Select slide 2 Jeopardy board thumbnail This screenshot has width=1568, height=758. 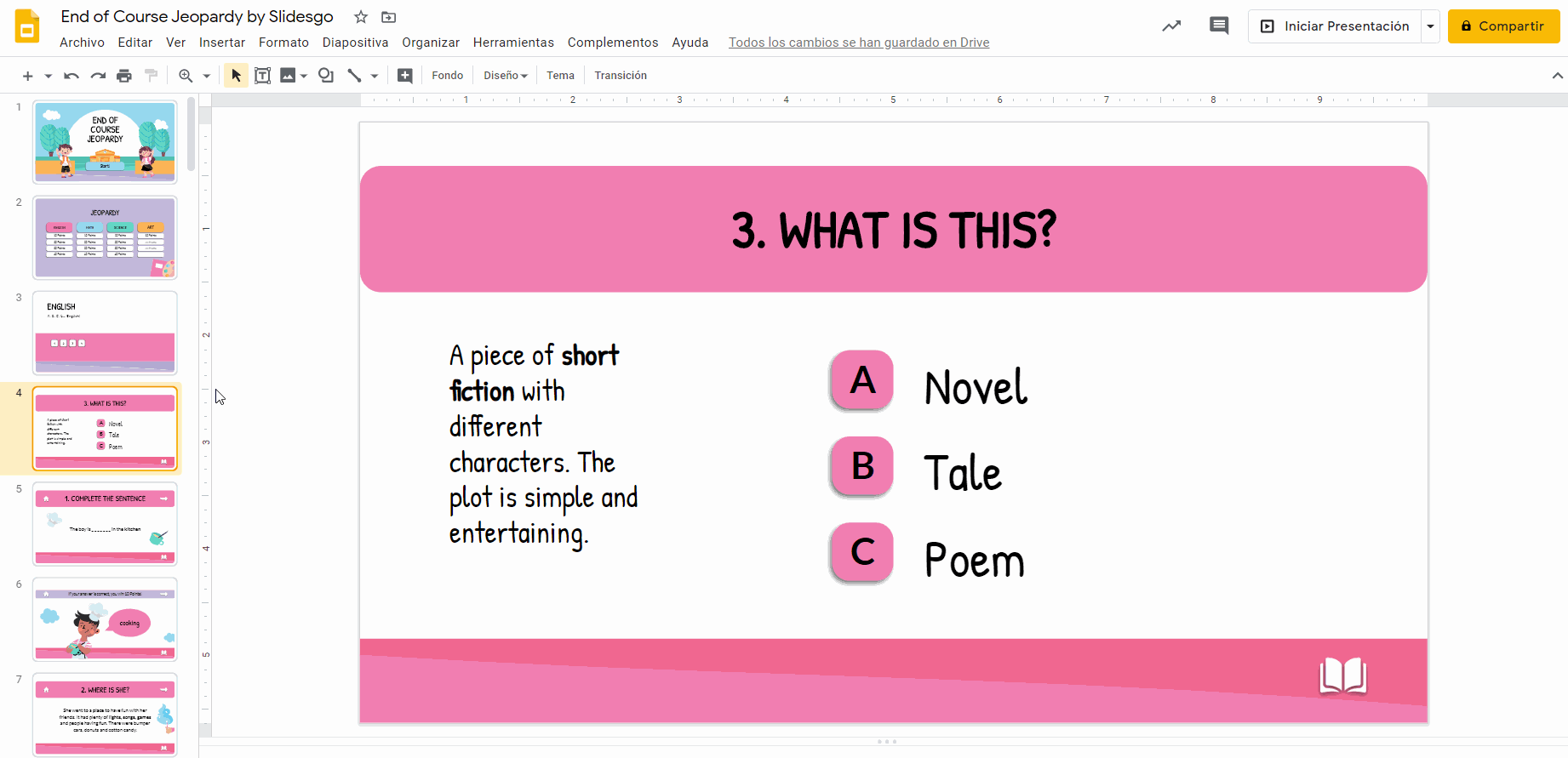pyautogui.click(x=105, y=237)
